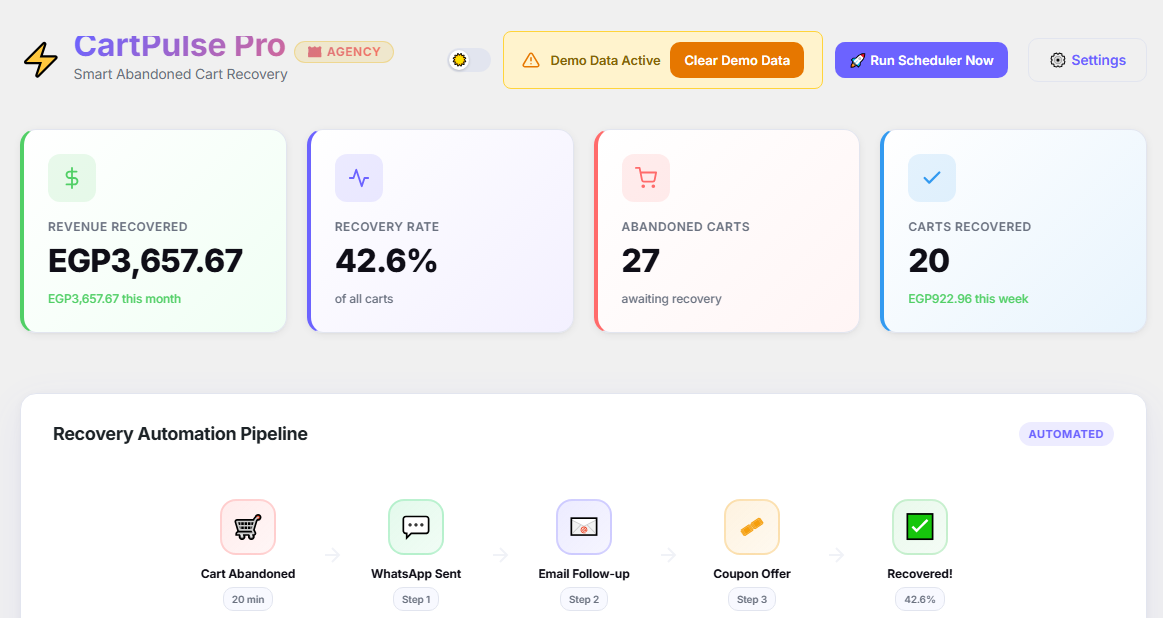This screenshot has height=618, width=1163.
Task: Click the AUTOMATED pipeline badge
Action: pos(1066,434)
